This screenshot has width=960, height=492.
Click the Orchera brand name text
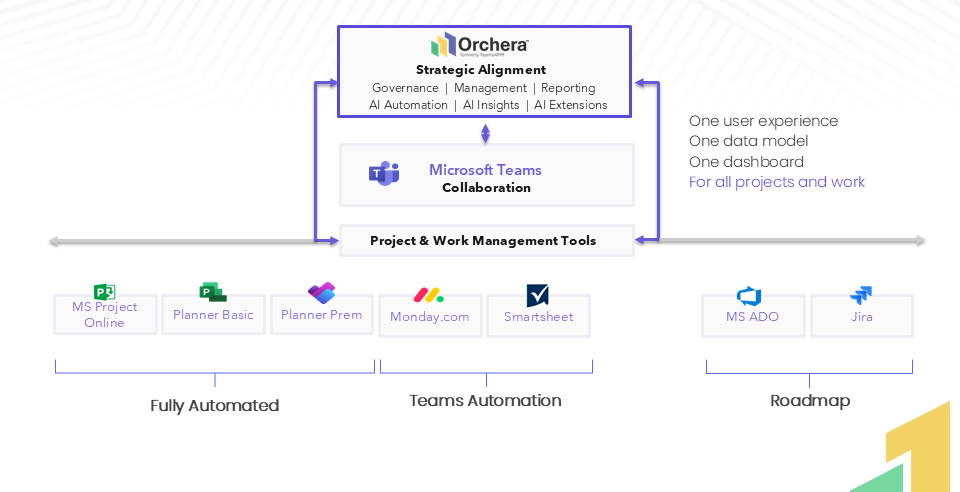(x=493, y=44)
